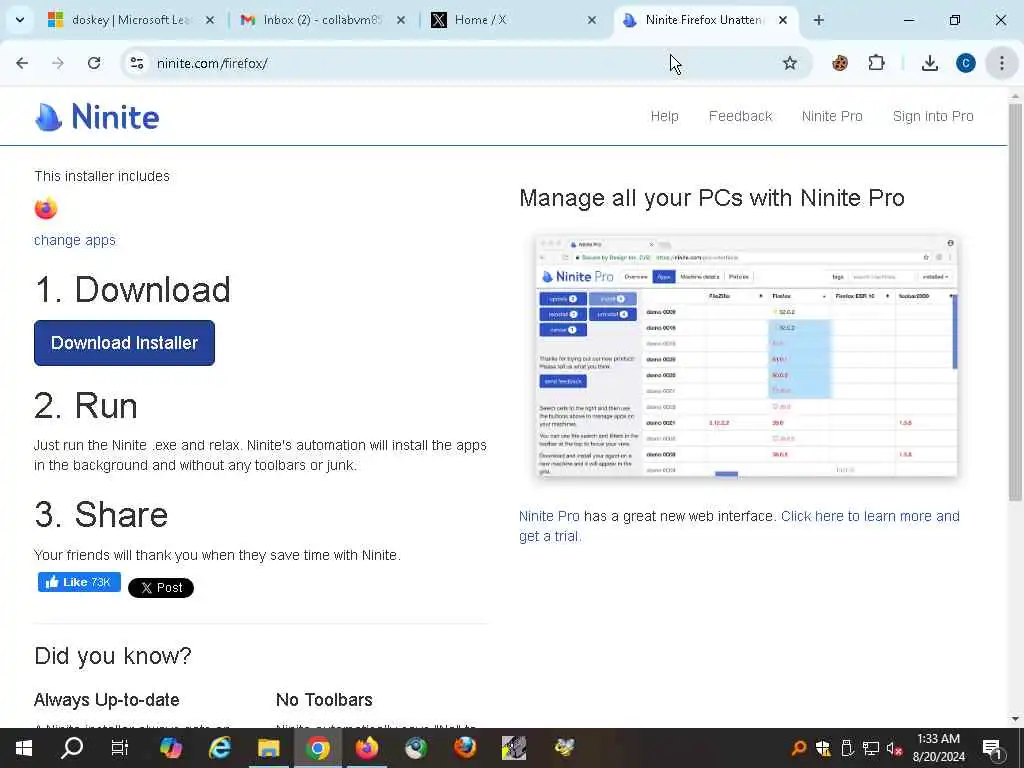
Task: Open the Help page link
Action: [664, 116]
